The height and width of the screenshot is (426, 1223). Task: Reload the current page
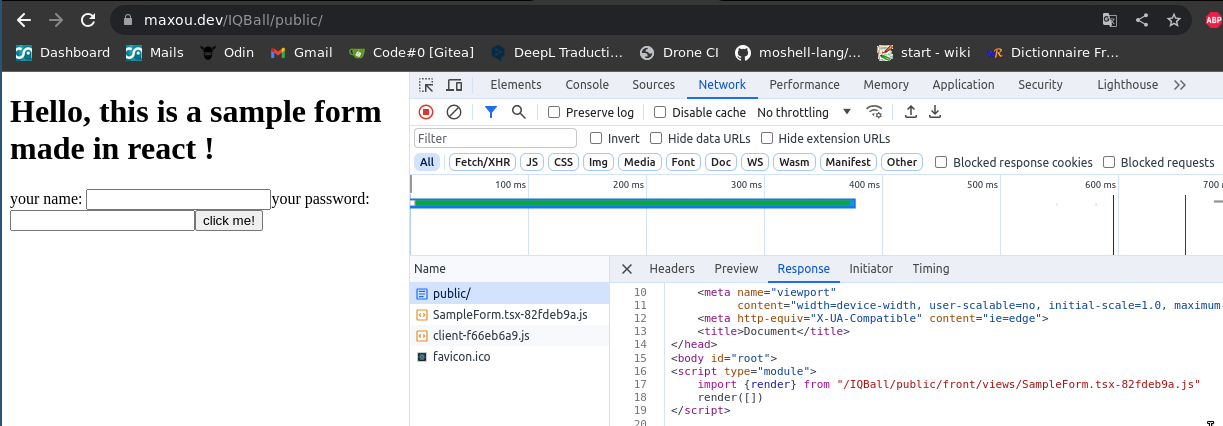tap(88, 19)
